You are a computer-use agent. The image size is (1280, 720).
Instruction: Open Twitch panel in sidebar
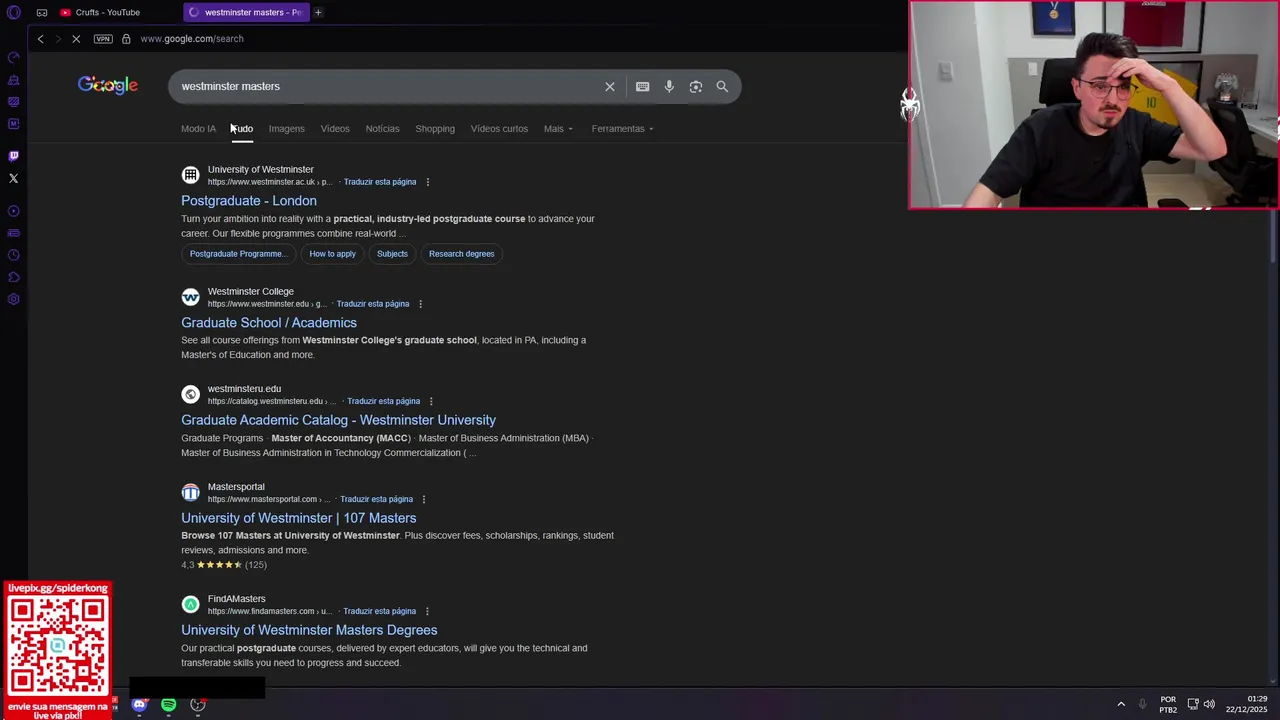click(x=13, y=156)
